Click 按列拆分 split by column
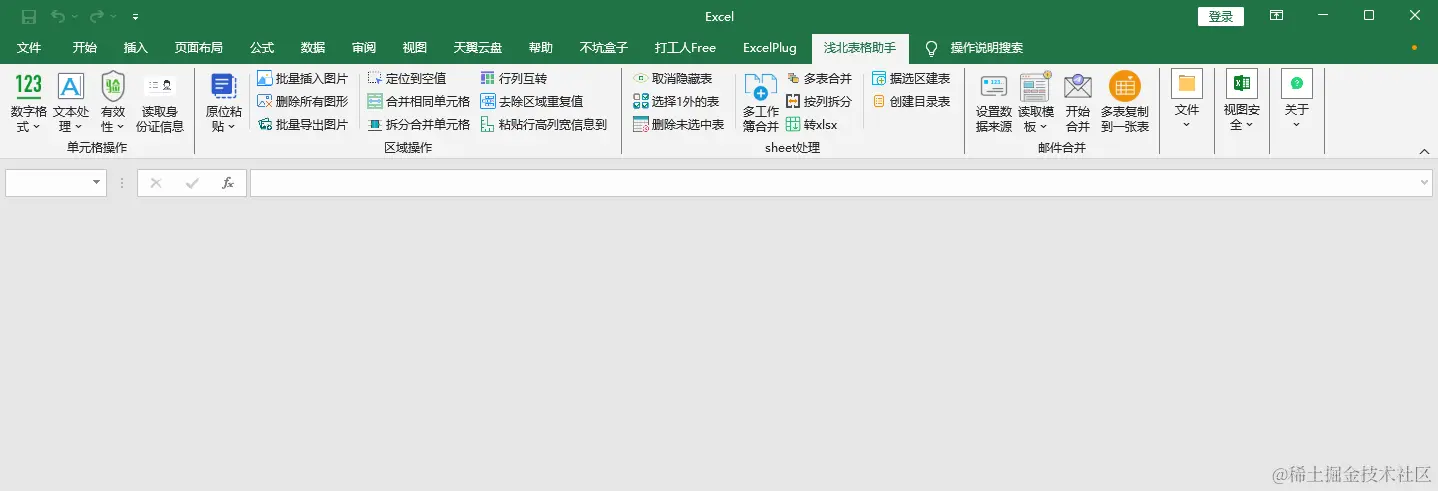 [x=819, y=101]
